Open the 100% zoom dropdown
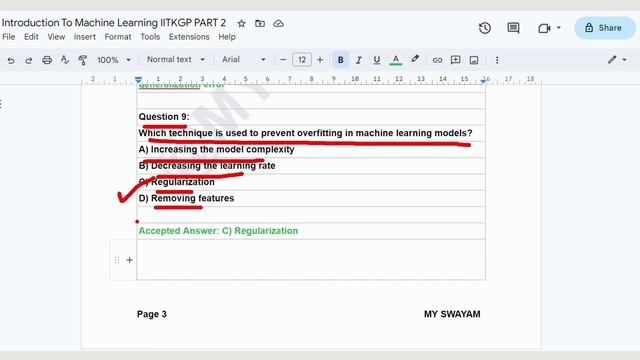The image size is (640, 360). [113, 60]
